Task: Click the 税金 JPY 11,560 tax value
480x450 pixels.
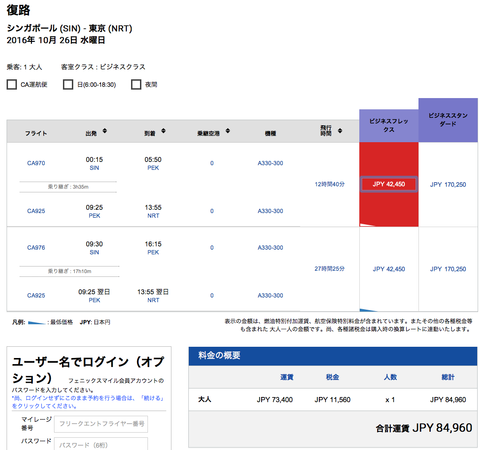Action: pyautogui.click(x=332, y=400)
